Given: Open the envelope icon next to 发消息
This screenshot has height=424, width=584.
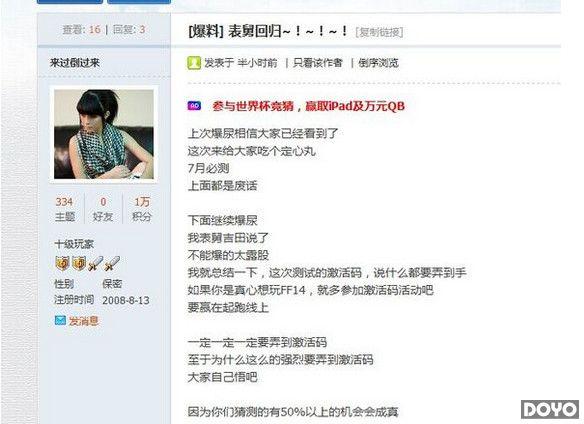Looking at the screenshot, I should point(60,320).
